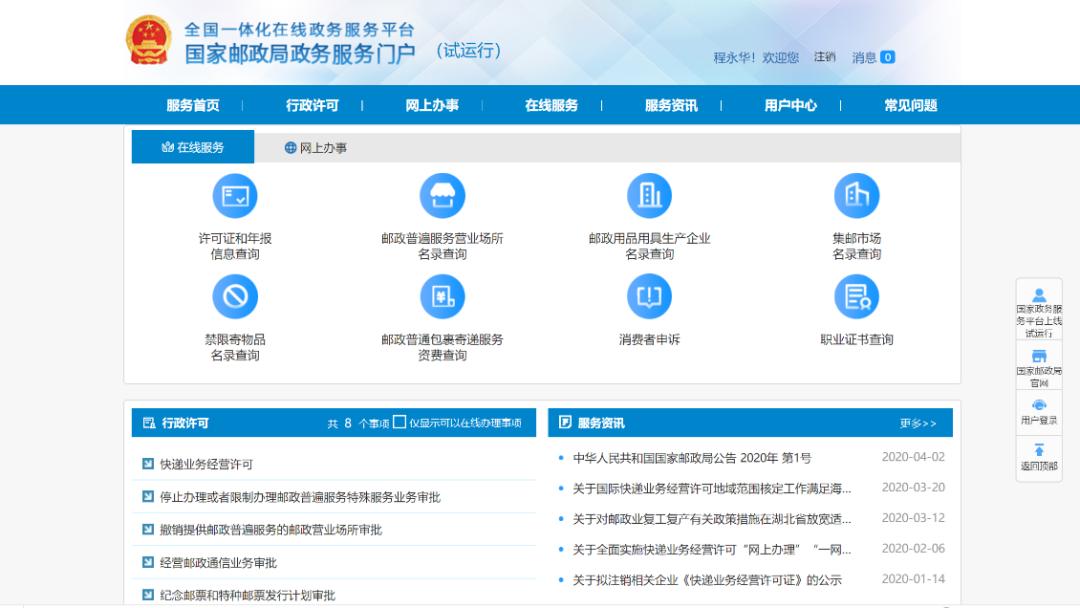Open the 许可证和年报信息查询 icon

[x=235, y=196]
